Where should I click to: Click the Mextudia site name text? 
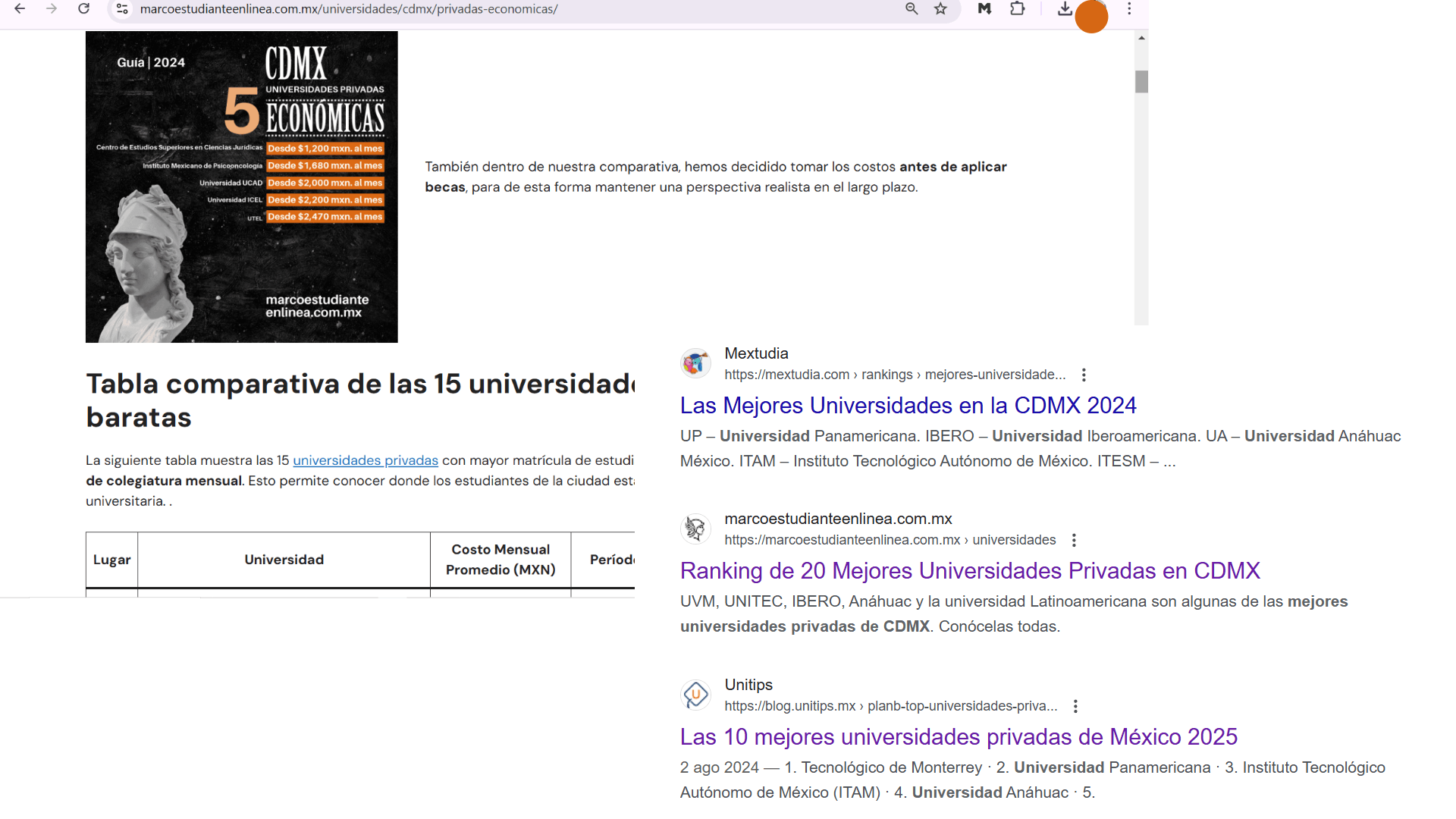pos(756,353)
